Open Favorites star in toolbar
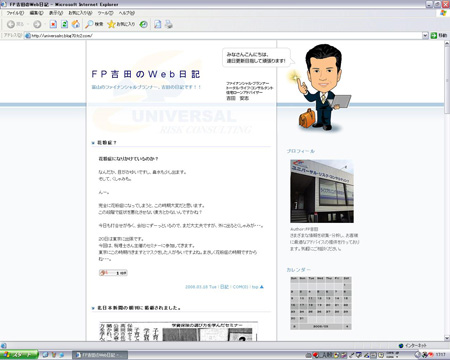 121,24
